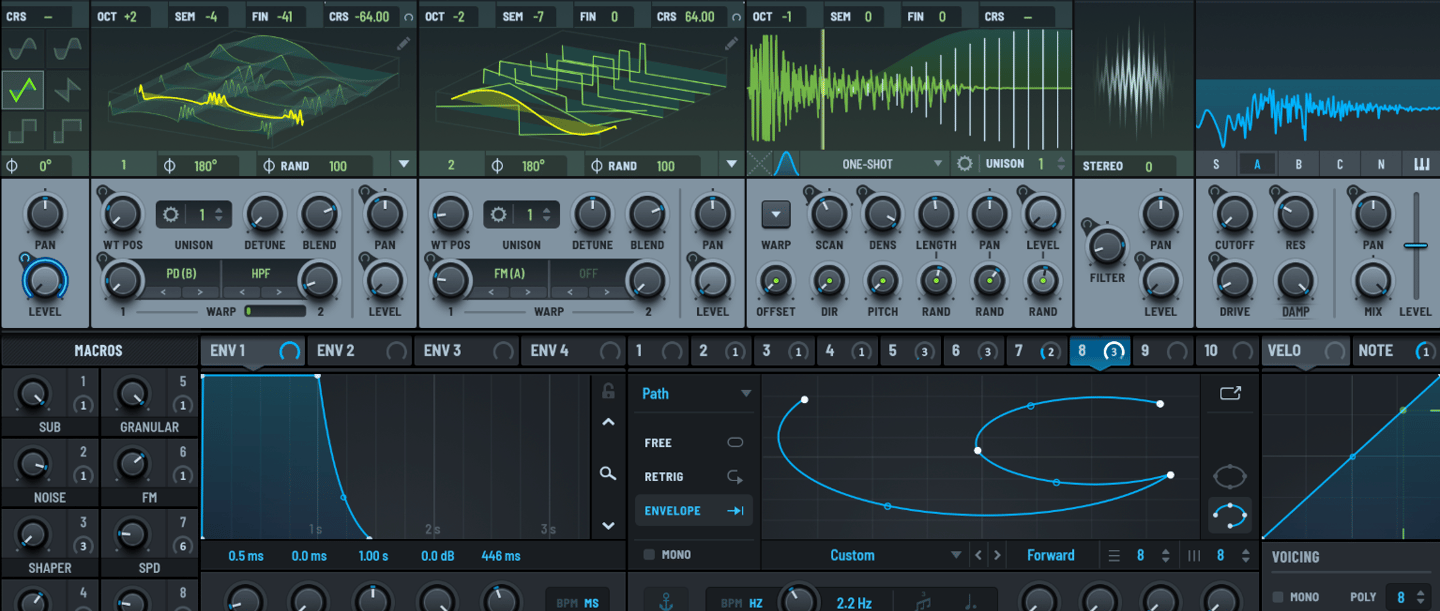Select the closed-loop path shape icon

coord(1230,476)
